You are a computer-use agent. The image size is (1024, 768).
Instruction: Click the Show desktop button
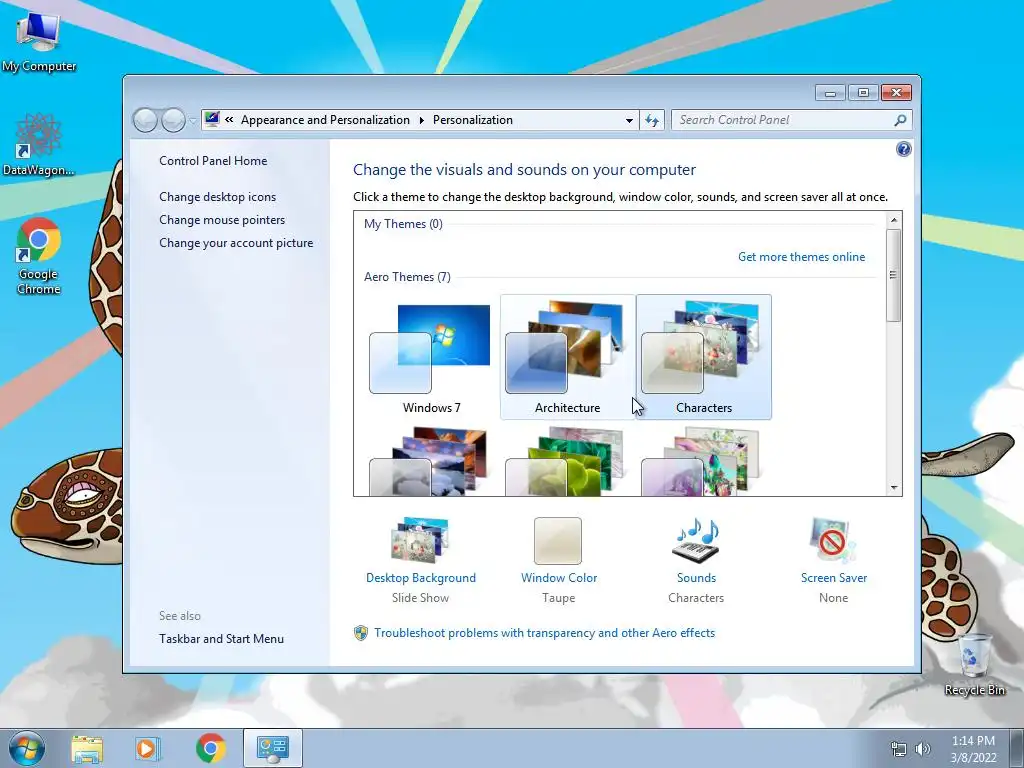click(1017, 748)
